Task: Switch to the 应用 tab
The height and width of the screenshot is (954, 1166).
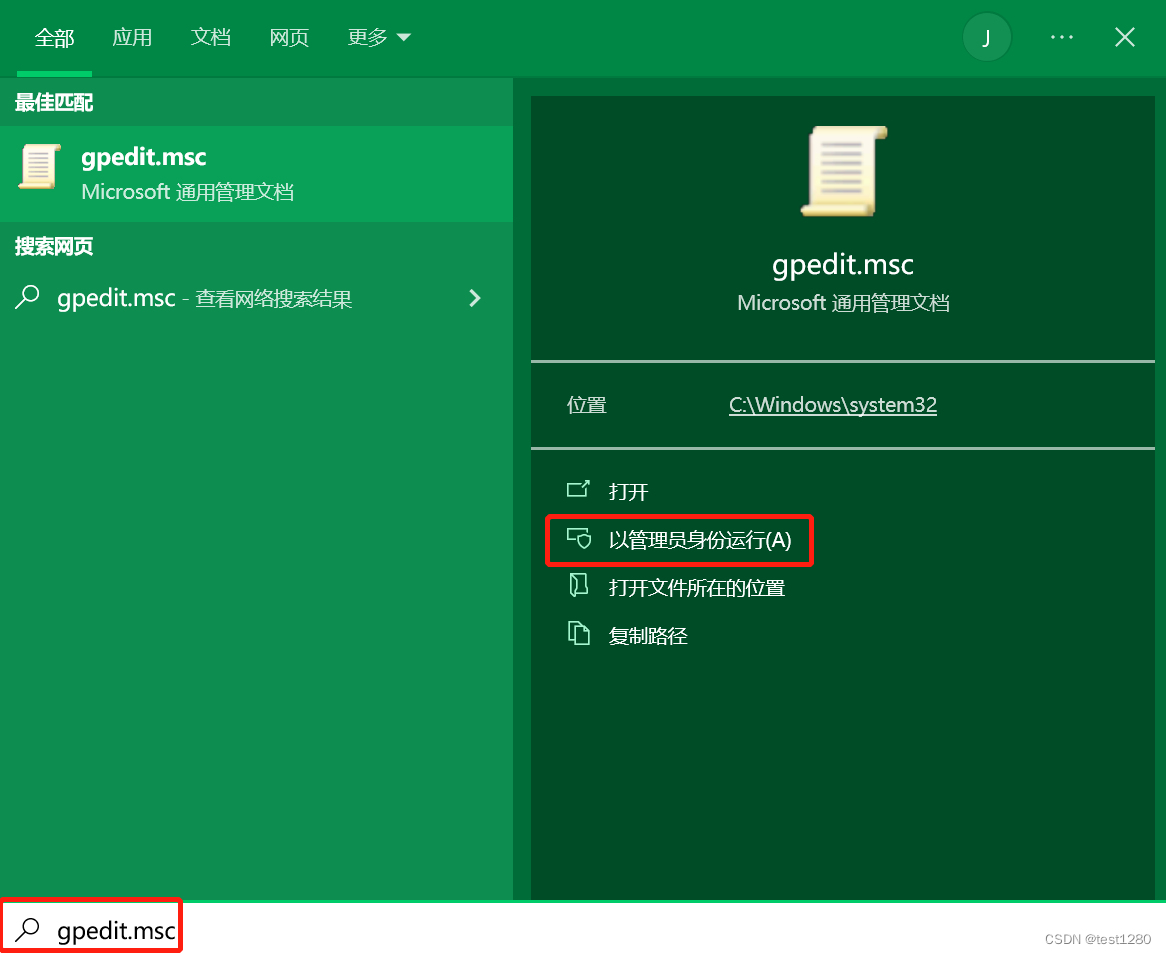Action: (132, 37)
